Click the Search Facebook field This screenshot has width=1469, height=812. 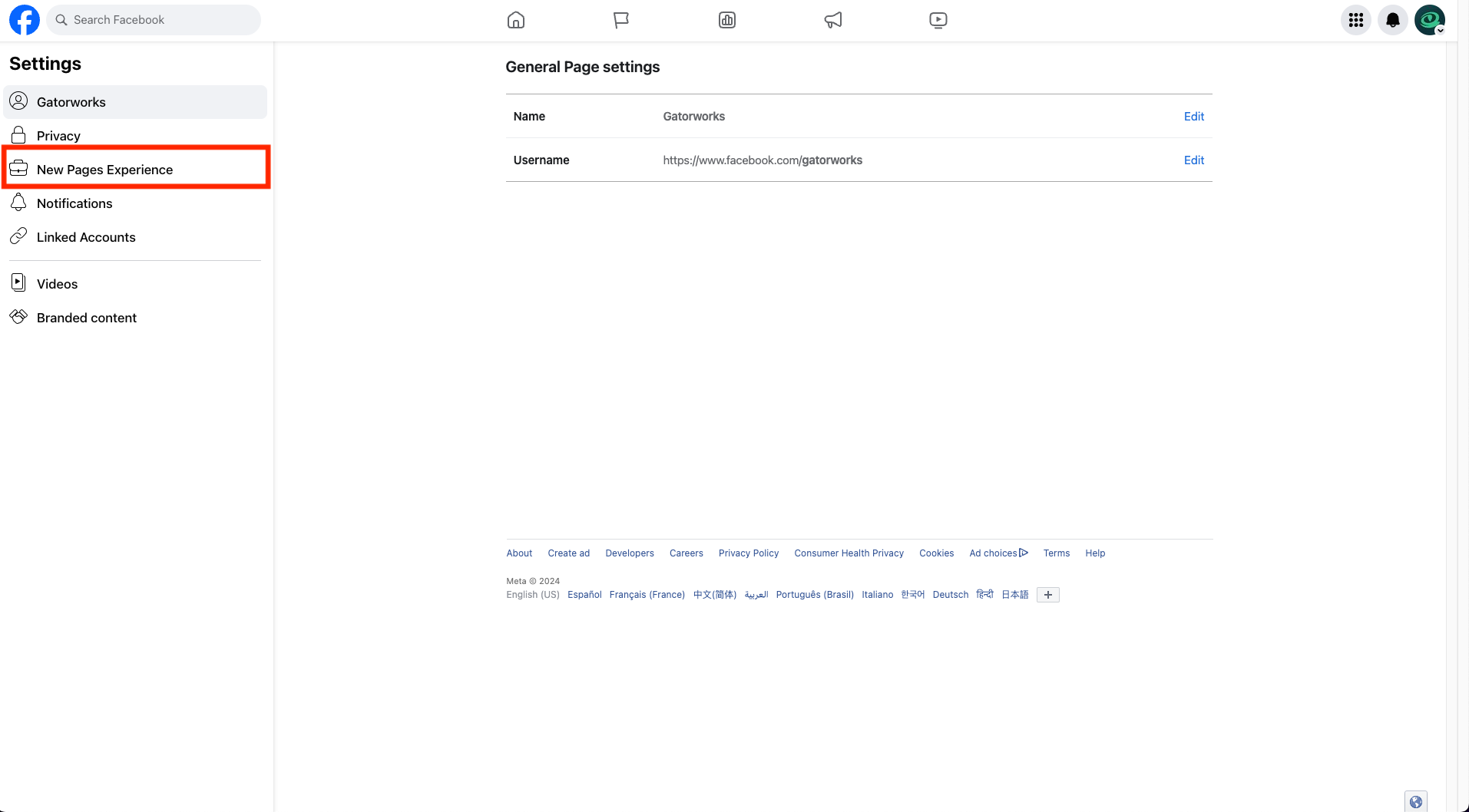[153, 19]
